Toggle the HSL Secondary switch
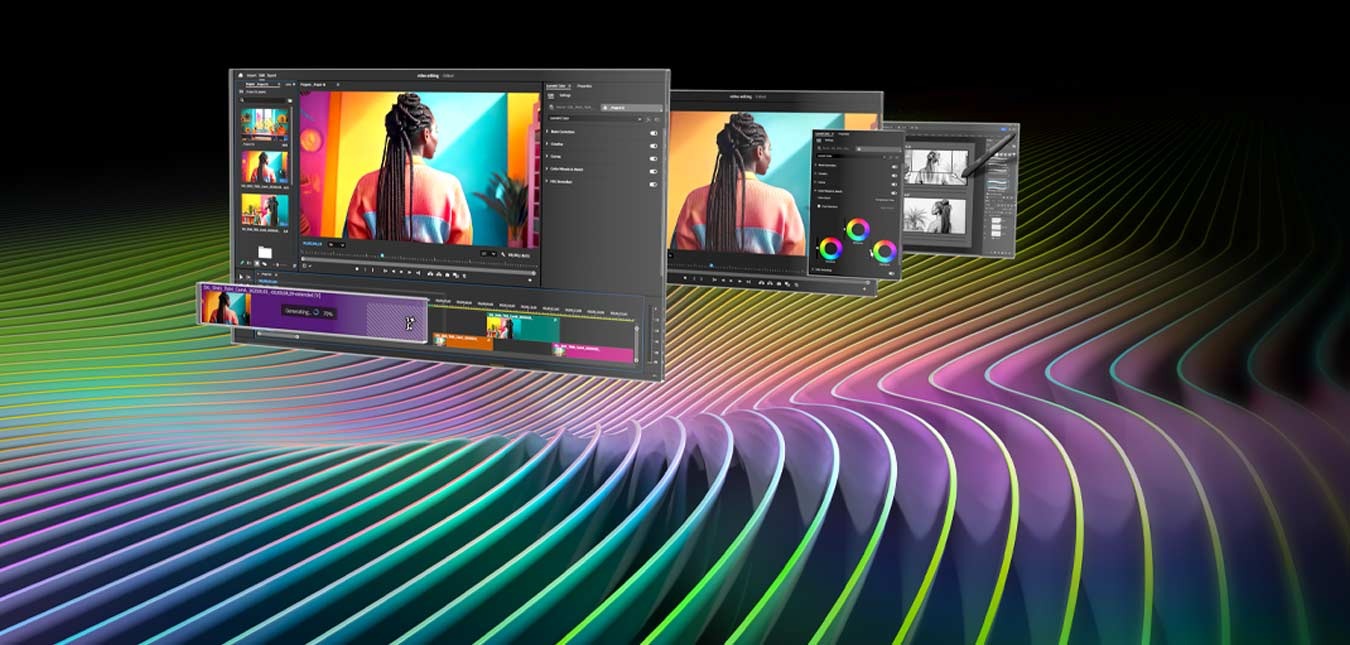 tap(654, 184)
